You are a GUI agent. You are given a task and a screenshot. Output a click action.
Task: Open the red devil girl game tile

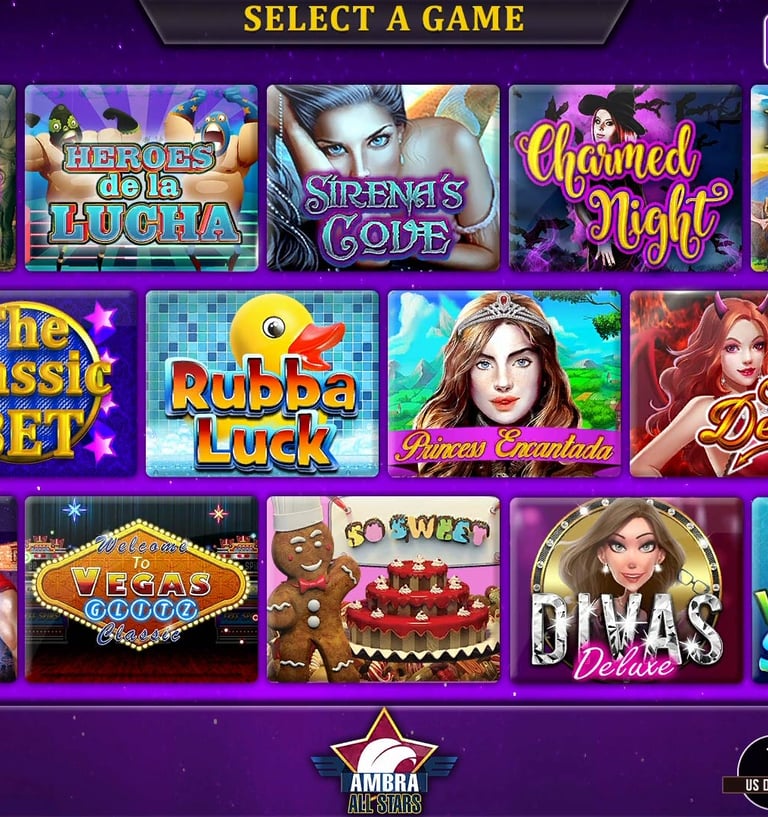pos(699,383)
